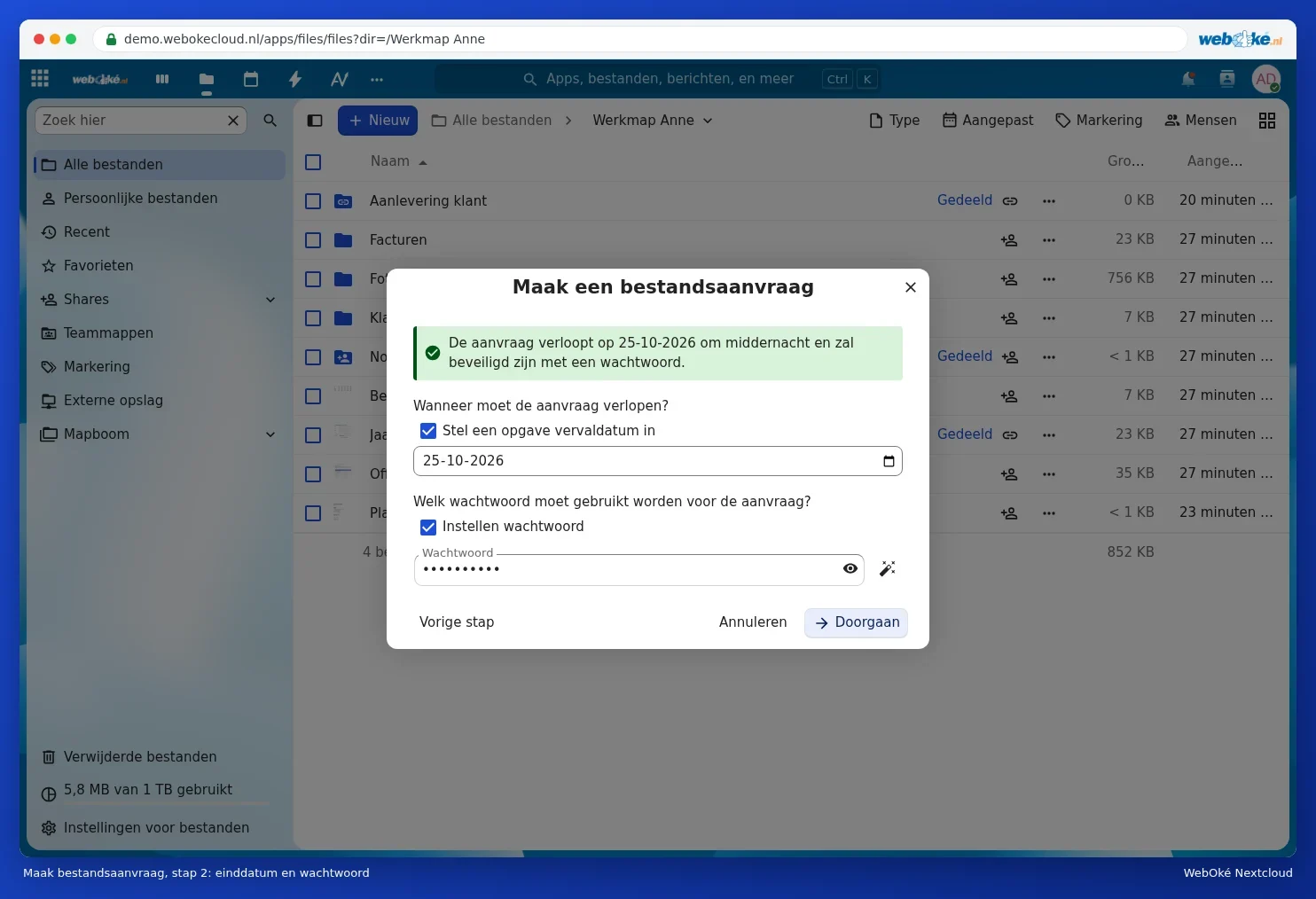The width and height of the screenshot is (1316, 899).
Task: Open the Aangepast filter dropdown
Action: tap(988, 121)
